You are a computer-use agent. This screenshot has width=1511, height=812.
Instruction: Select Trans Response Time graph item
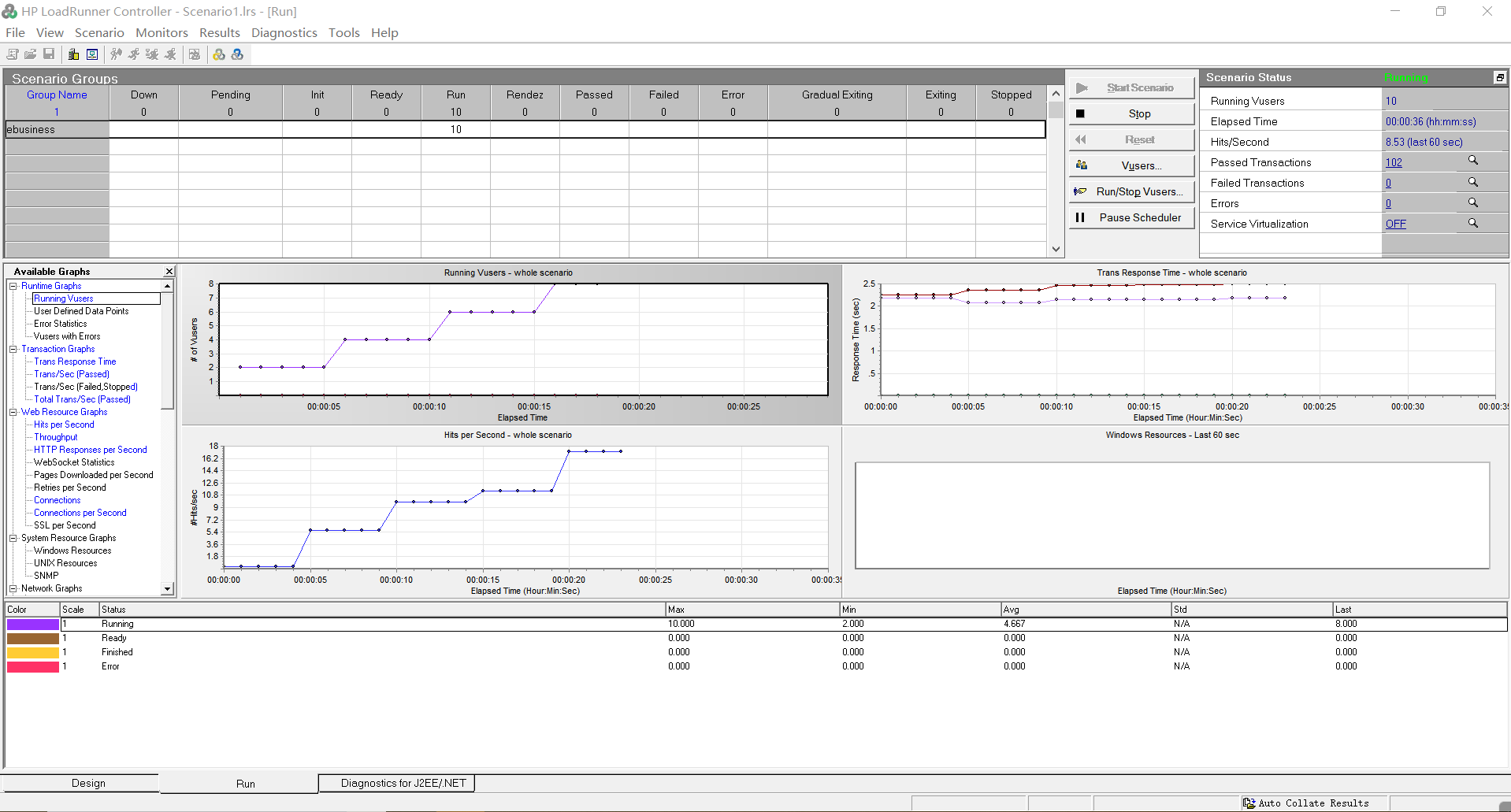pyautogui.click(x=75, y=362)
